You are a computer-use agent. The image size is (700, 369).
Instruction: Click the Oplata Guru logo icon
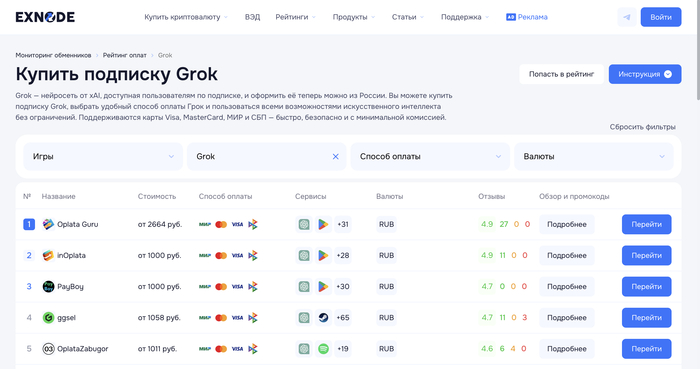point(48,224)
